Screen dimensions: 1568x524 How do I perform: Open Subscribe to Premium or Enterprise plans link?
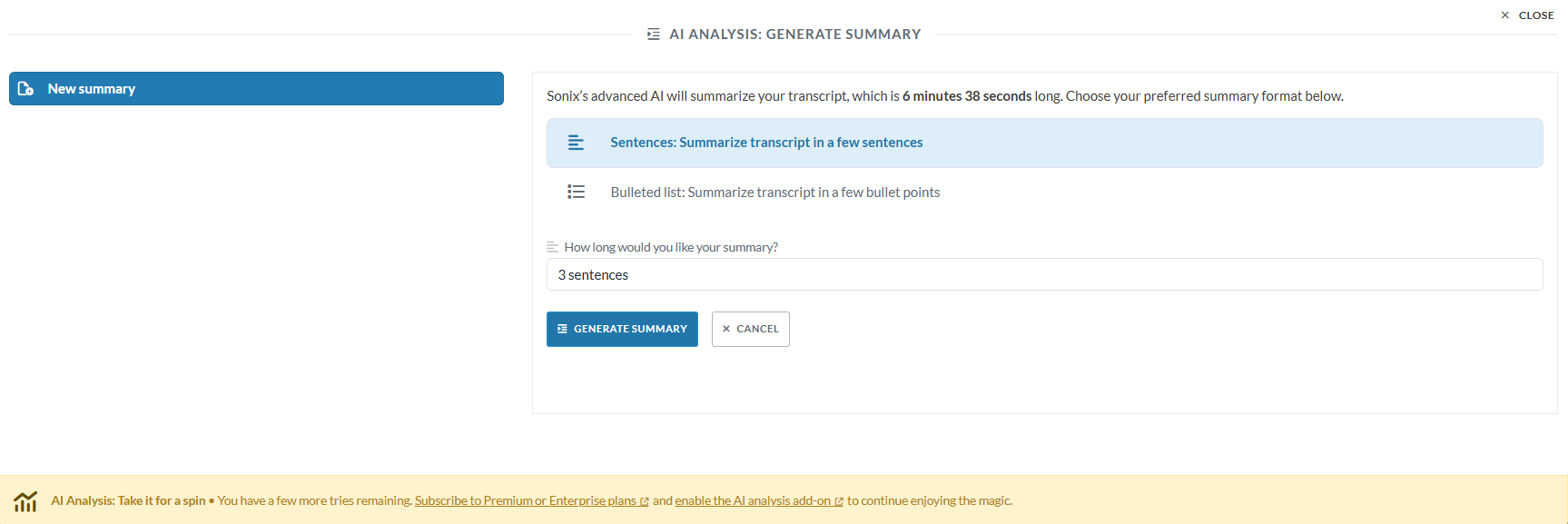pyautogui.click(x=526, y=500)
